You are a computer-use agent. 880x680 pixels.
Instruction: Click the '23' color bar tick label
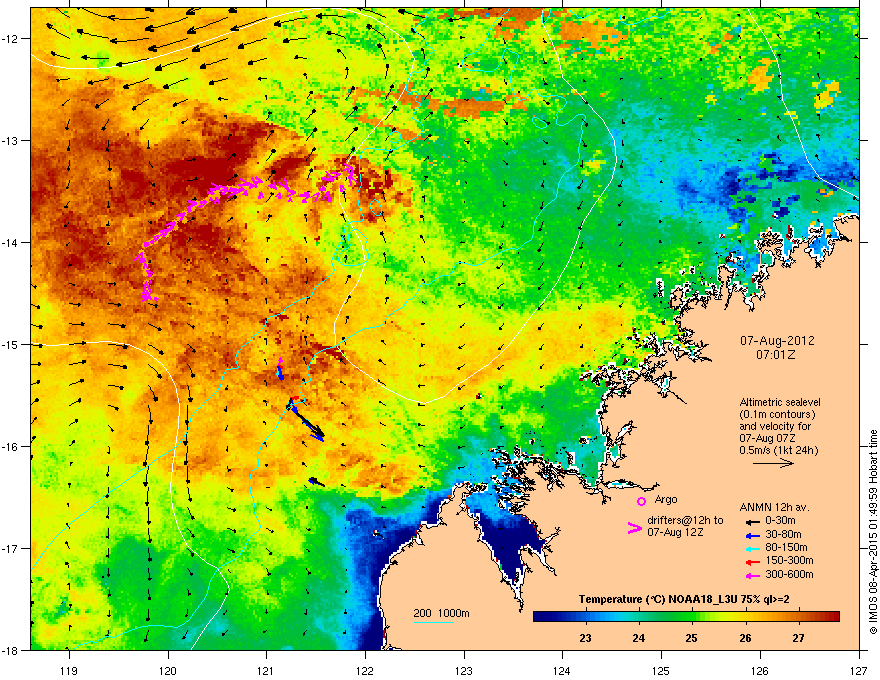pyautogui.click(x=585, y=638)
